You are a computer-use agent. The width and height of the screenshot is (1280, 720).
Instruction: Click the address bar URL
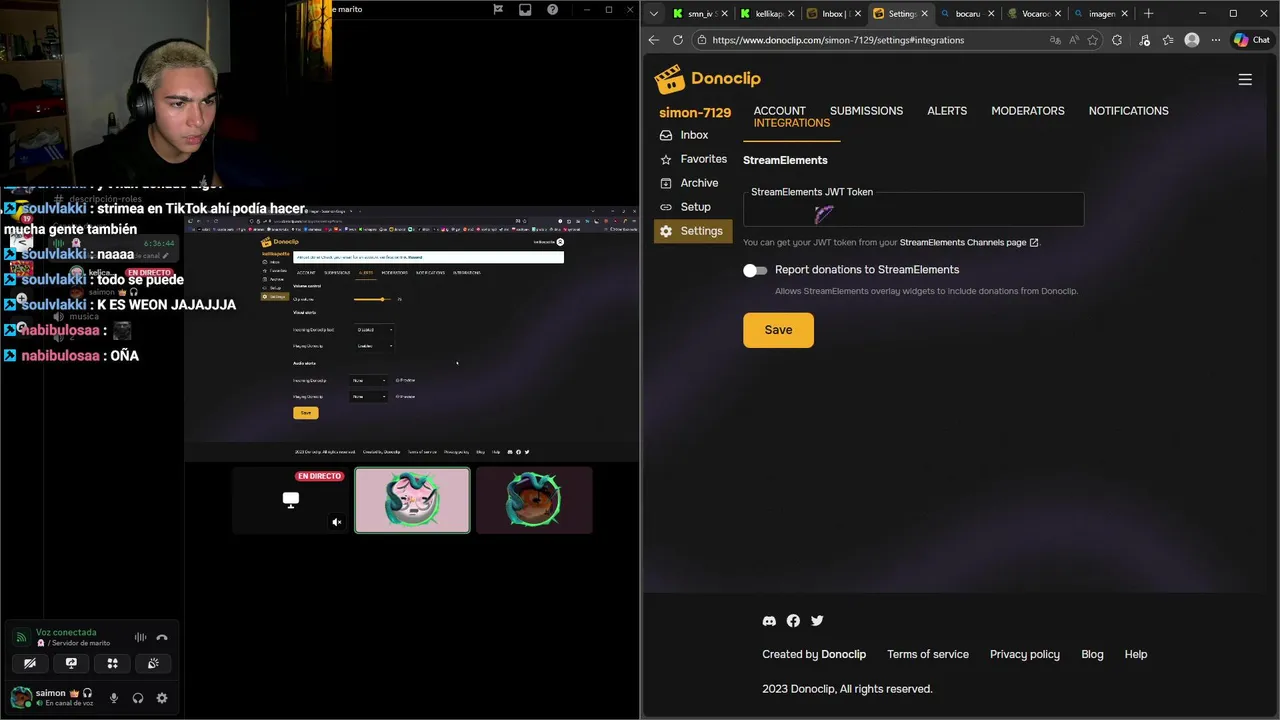tap(838, 40)
